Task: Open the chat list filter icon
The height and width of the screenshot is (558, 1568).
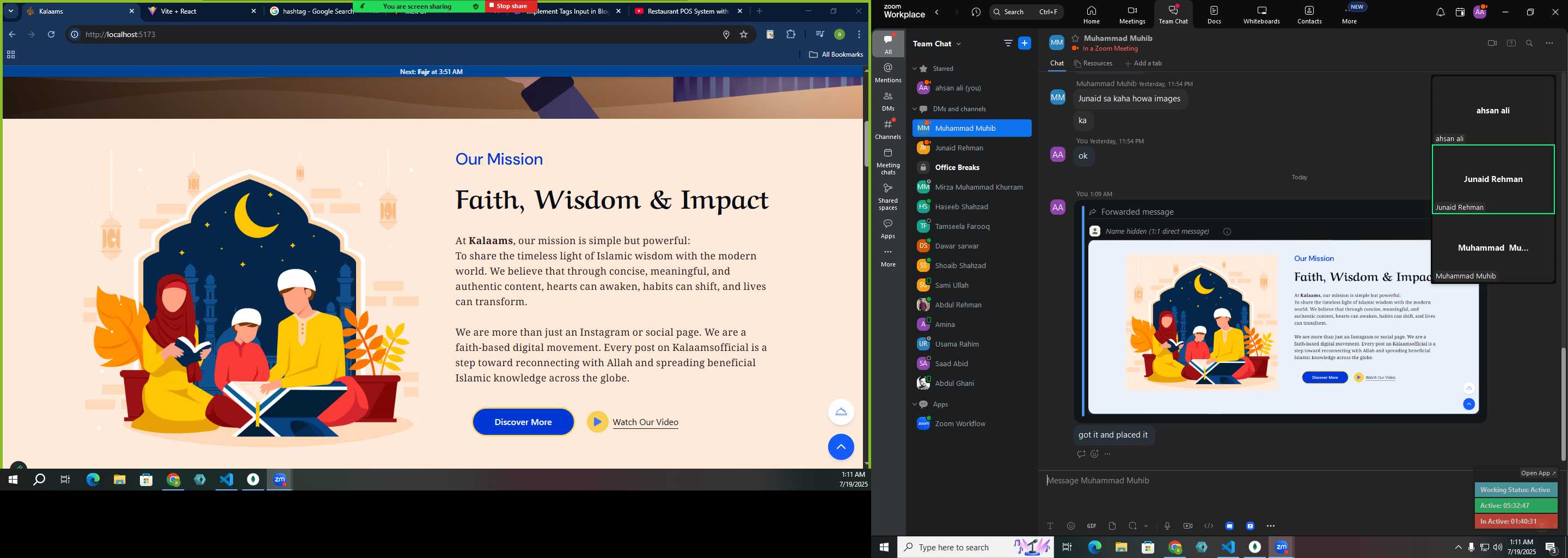Action: pos(1007,43)
